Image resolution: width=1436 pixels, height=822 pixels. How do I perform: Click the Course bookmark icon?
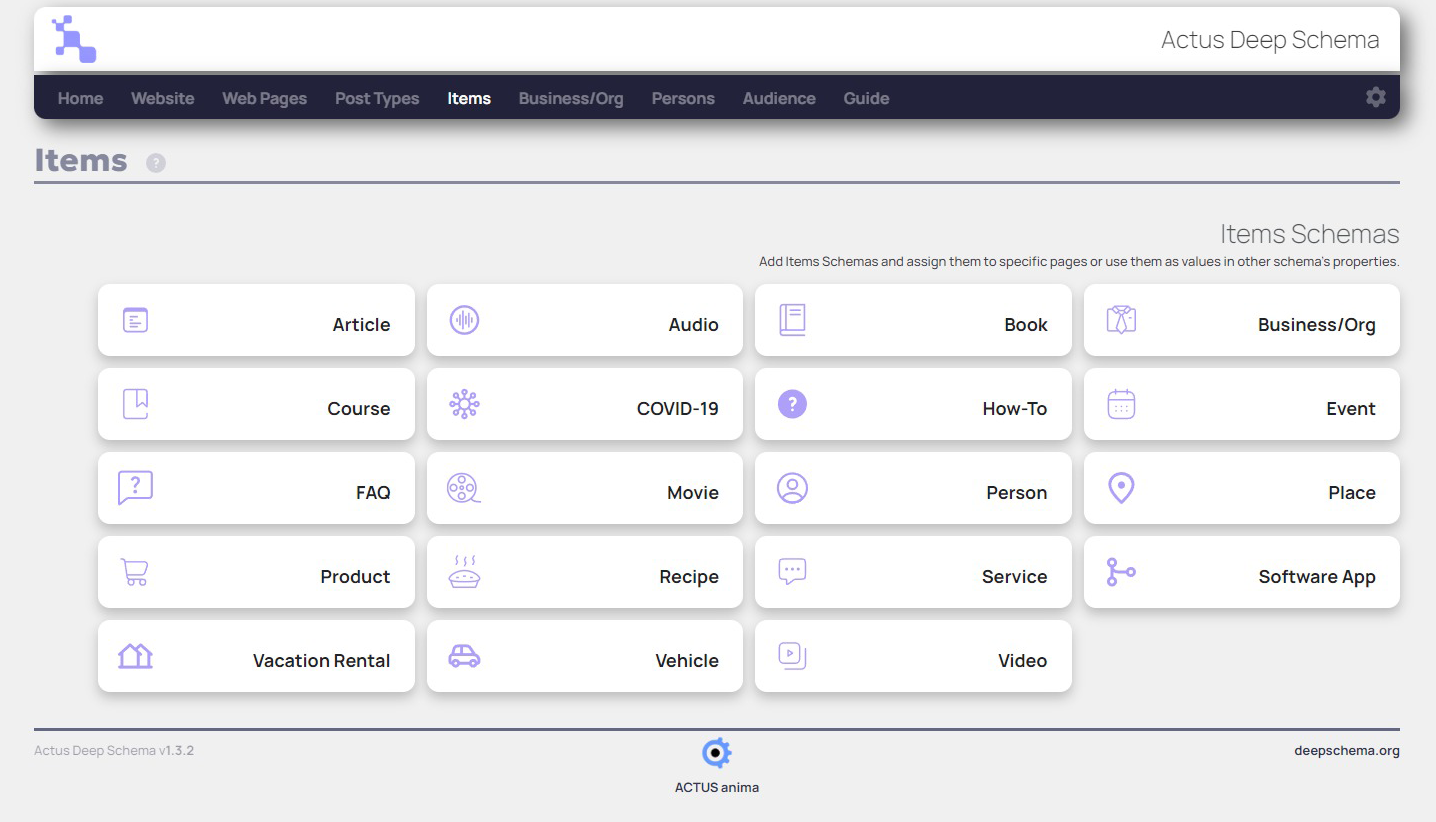135,404
